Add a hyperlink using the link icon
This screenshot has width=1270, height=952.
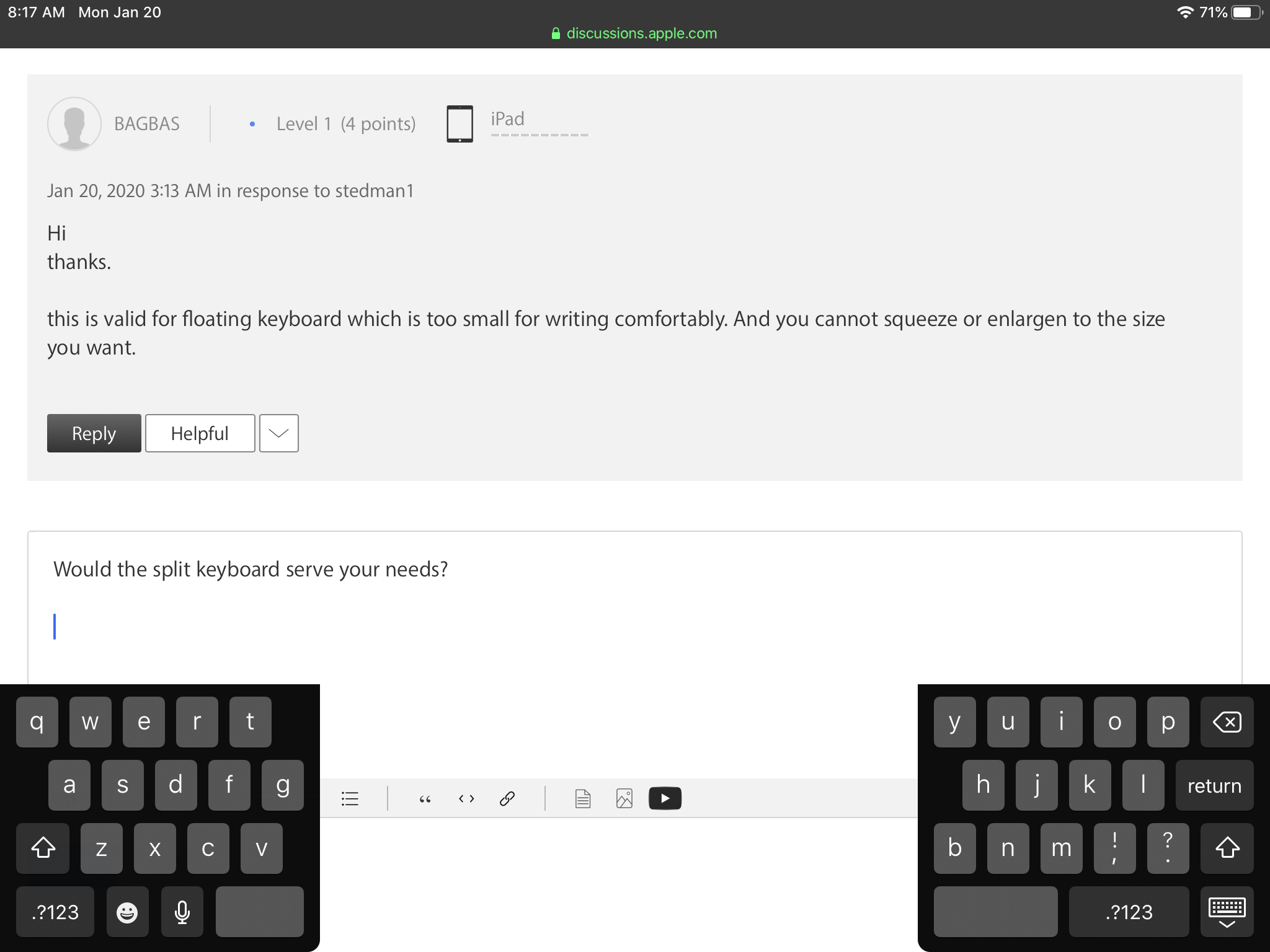pyautogui.click(x=507, y=798)
